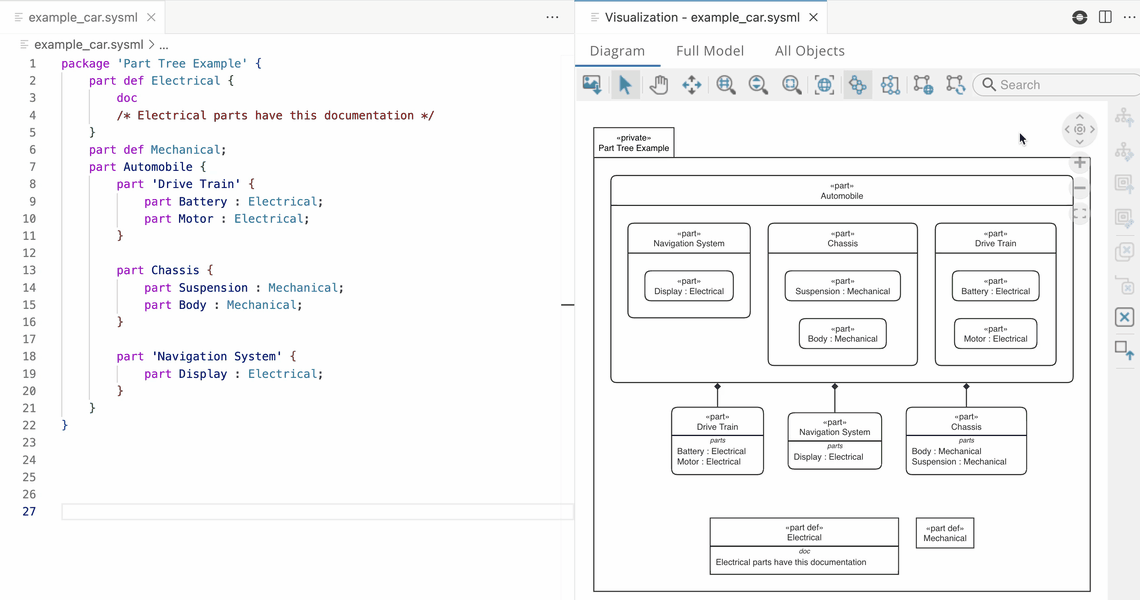This screenshot has width=1140, height=600.
Task: Toggle the split layout icon top right
Action: (x=1105, y=17)
